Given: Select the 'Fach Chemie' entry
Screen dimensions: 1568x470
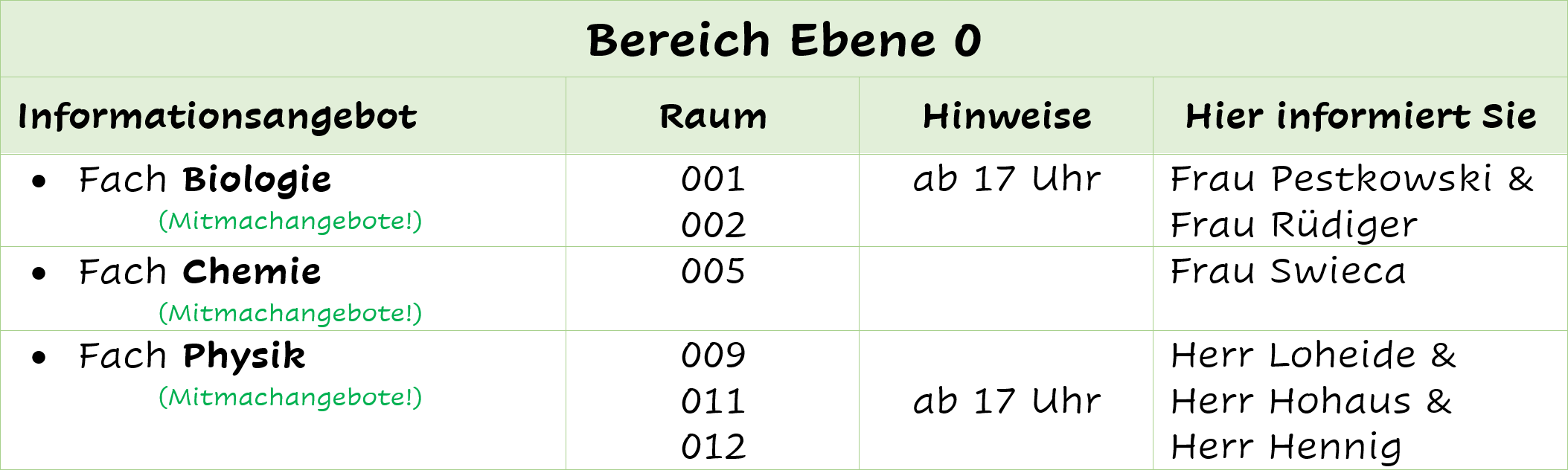Looking at the screenshot, I should [199, 271].
